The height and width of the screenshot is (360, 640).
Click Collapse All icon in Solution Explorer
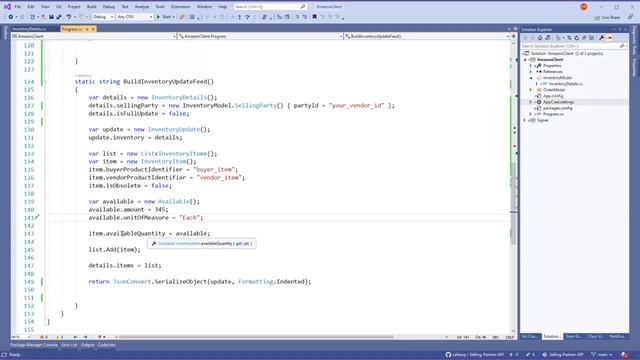[584, 38]
